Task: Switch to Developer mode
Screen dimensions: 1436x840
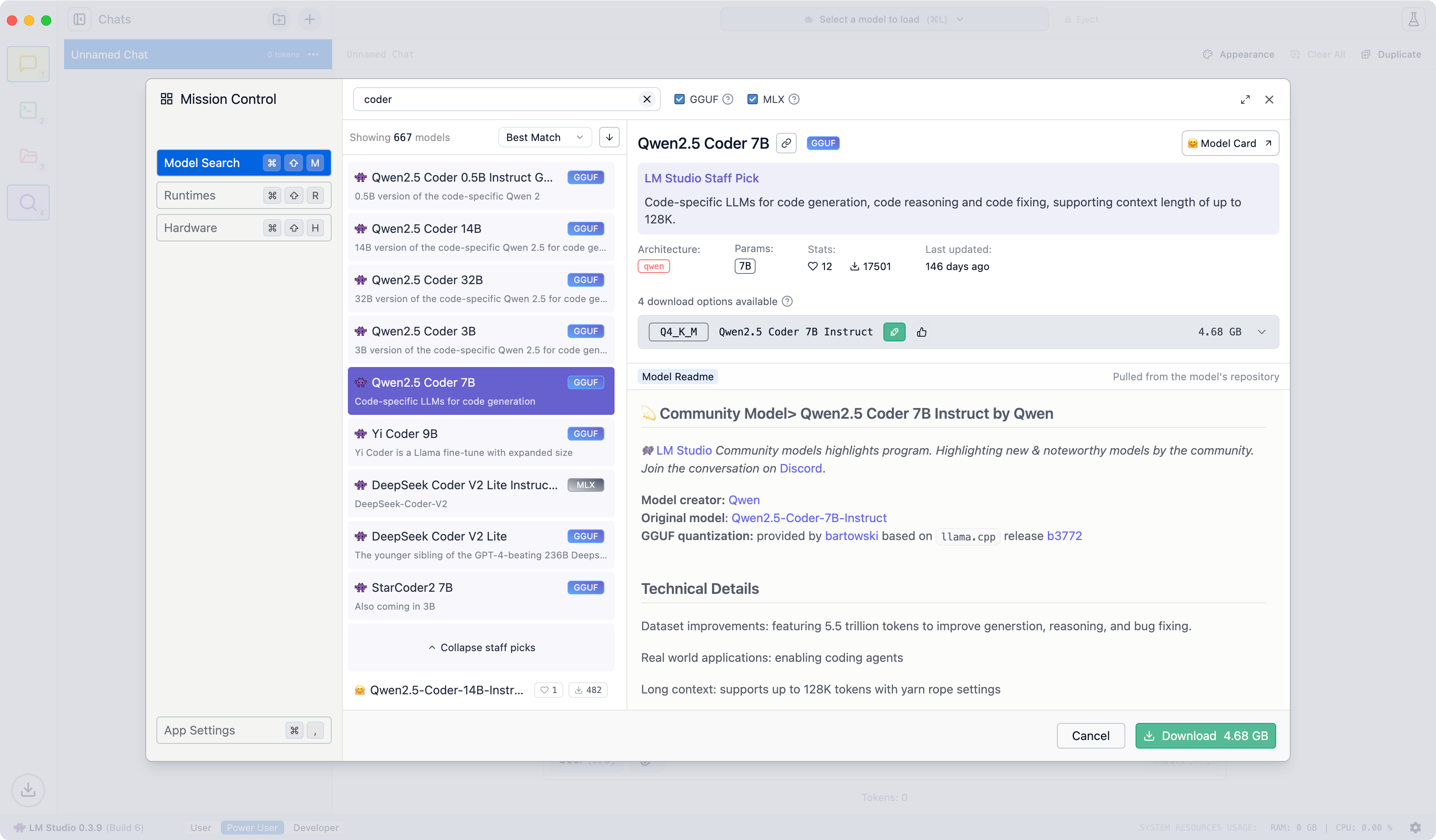Action: (x=316, y=828)
